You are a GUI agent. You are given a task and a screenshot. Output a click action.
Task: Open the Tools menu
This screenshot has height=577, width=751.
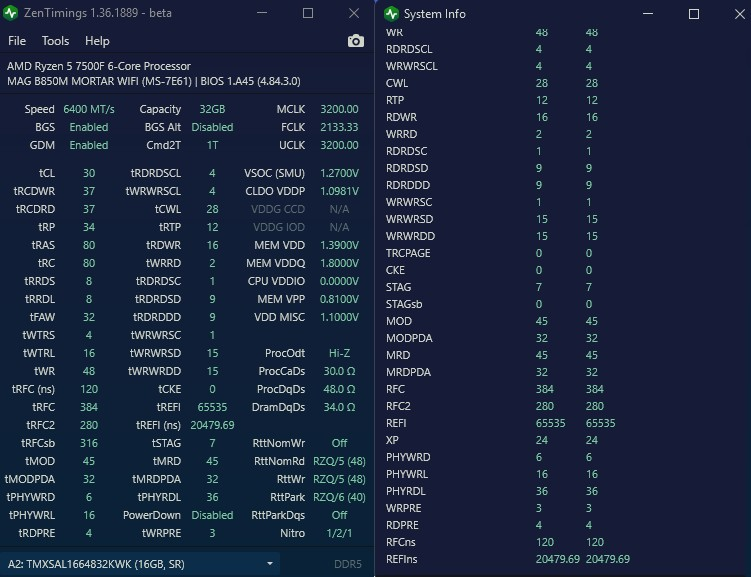[x=56, y=41]
